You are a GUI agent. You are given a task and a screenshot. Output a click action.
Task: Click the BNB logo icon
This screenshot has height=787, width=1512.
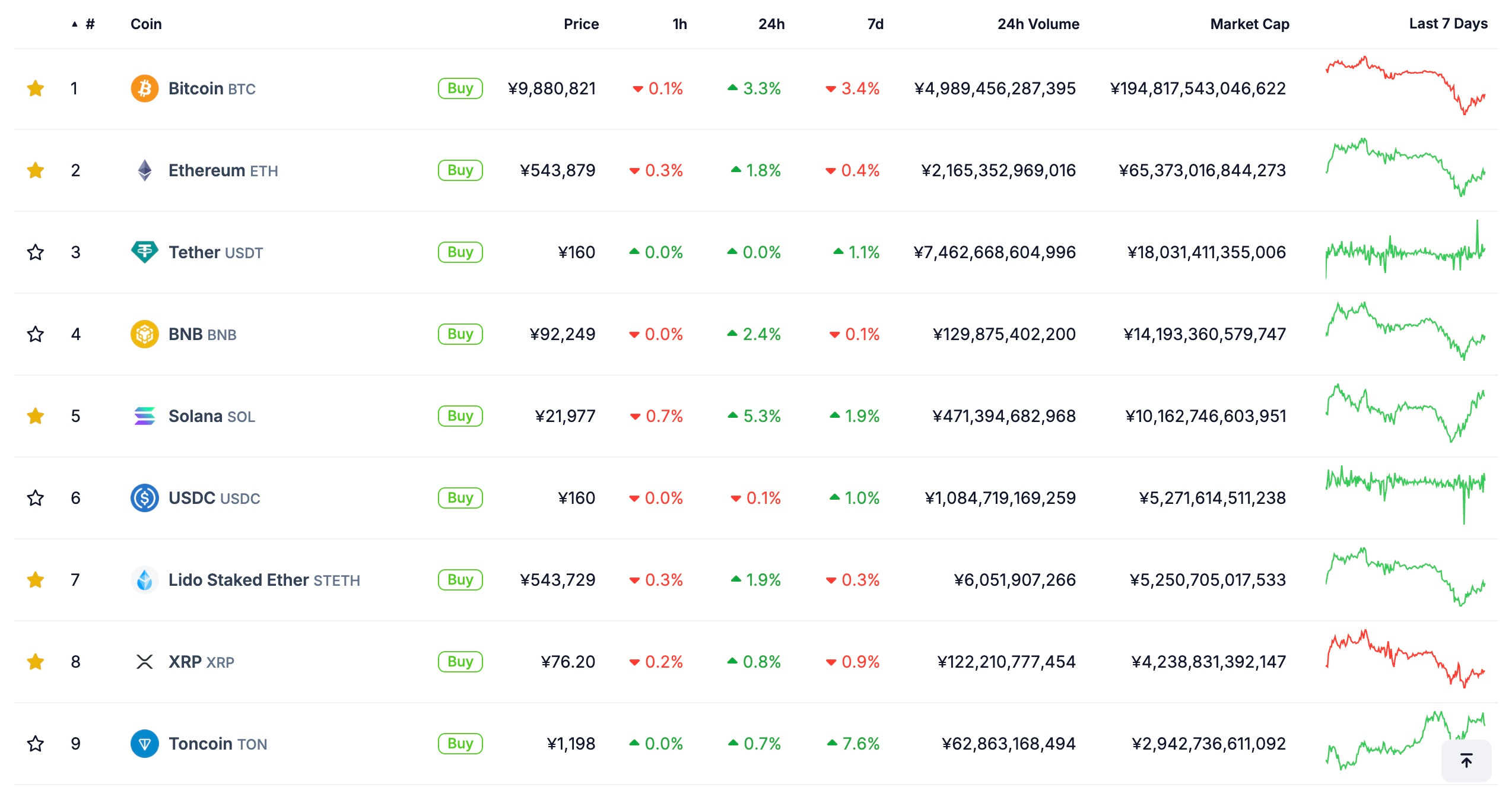click(144, 334)
